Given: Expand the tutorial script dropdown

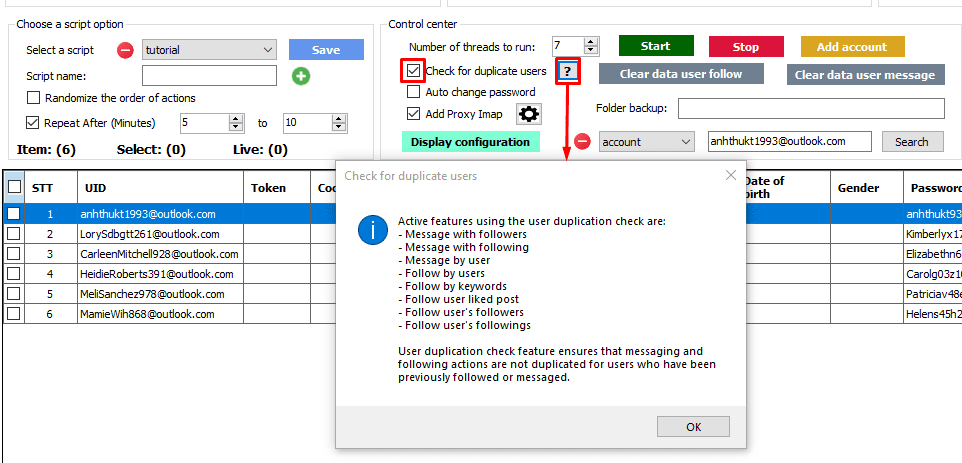Looking at the screenshot, I should [266, 50].
